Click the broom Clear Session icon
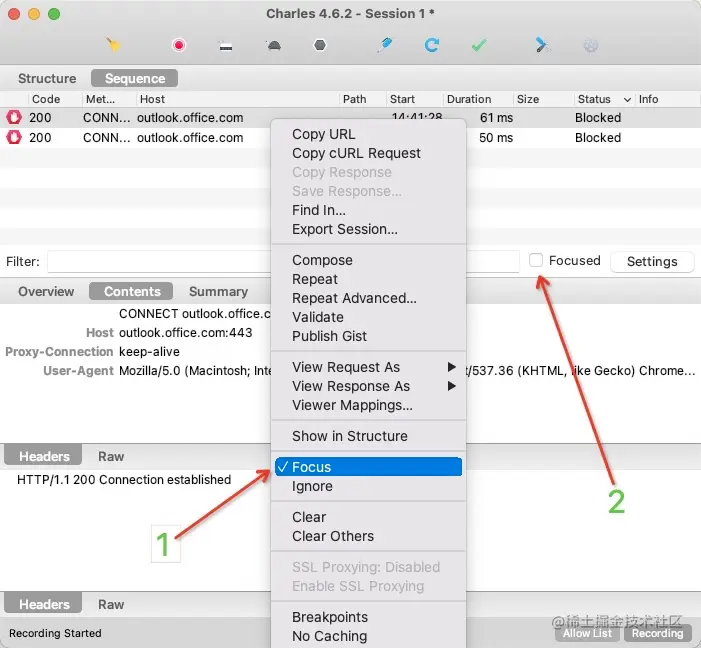The height and width of the screenshot is (648, 701). (114, 45)
